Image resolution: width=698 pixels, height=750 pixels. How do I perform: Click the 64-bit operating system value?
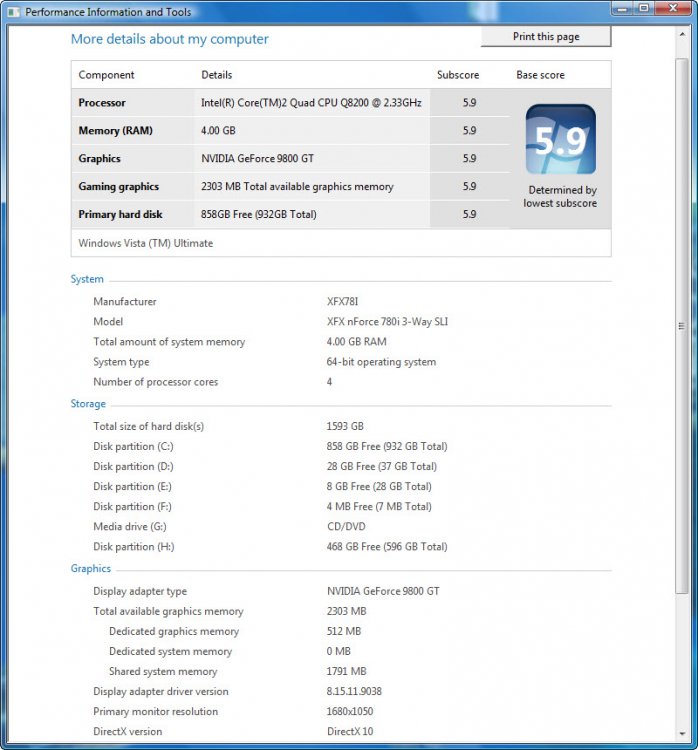pyautogui.click(x=381, y=362)
